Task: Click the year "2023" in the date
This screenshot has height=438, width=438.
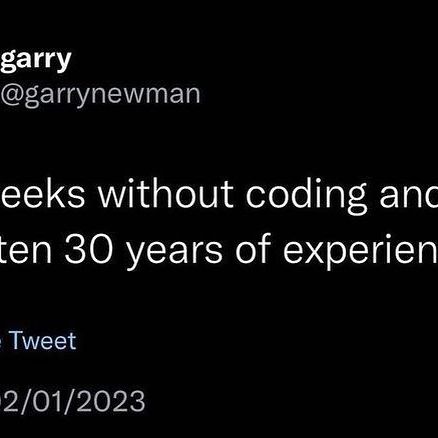Action: point(111,401)
